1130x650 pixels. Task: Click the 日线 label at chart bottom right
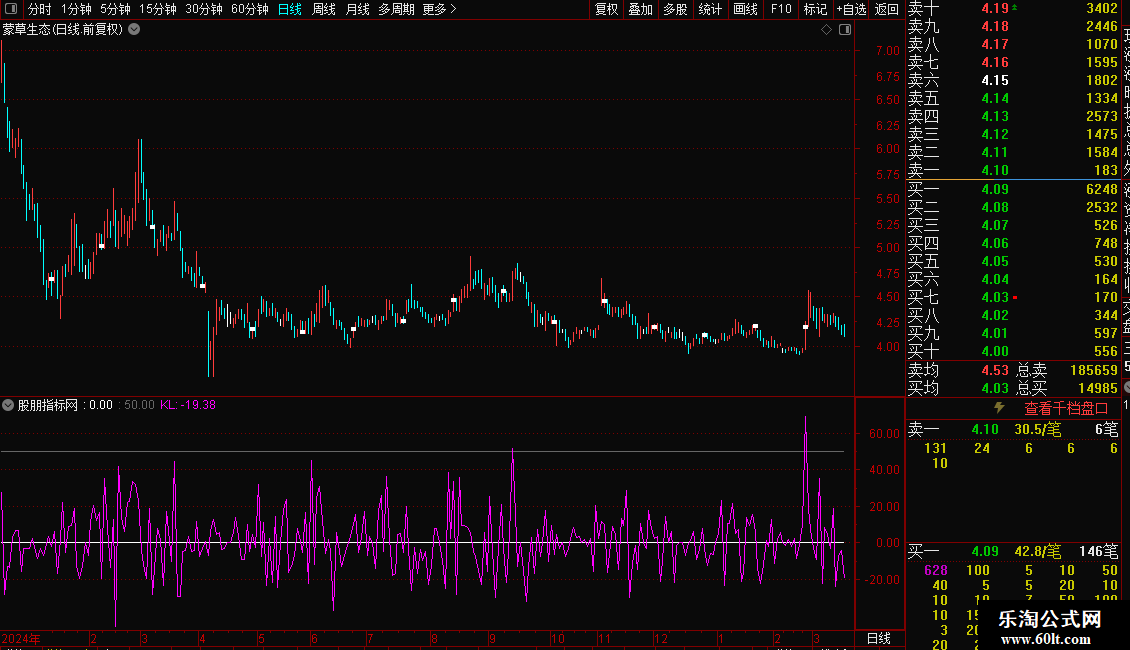(878, 638)
